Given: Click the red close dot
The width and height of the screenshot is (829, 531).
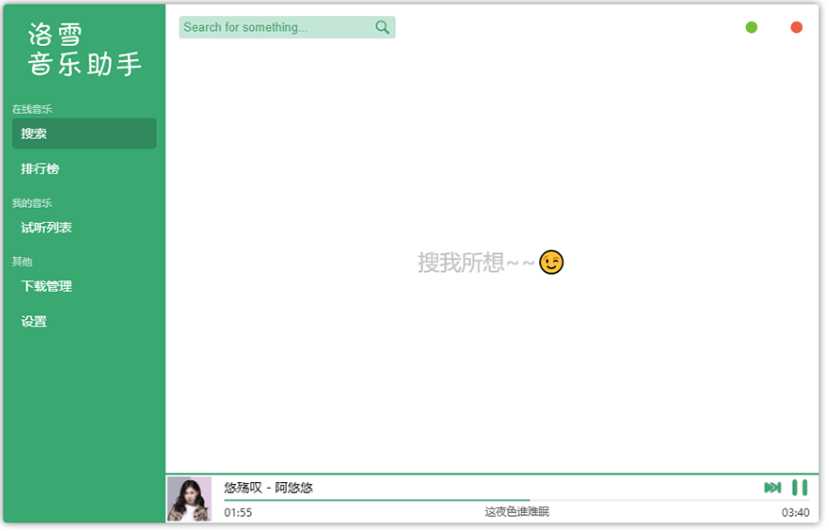Looking at the screenshot, I should (796, 27).
